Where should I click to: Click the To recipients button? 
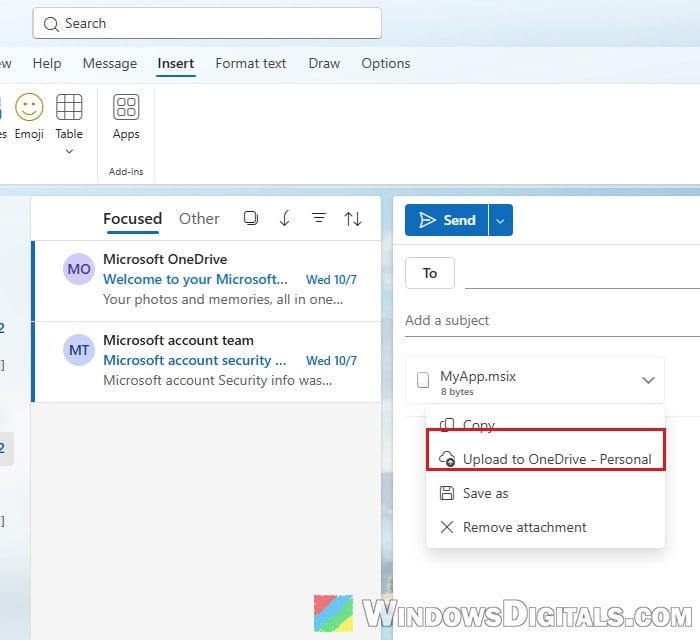(430, 273)
